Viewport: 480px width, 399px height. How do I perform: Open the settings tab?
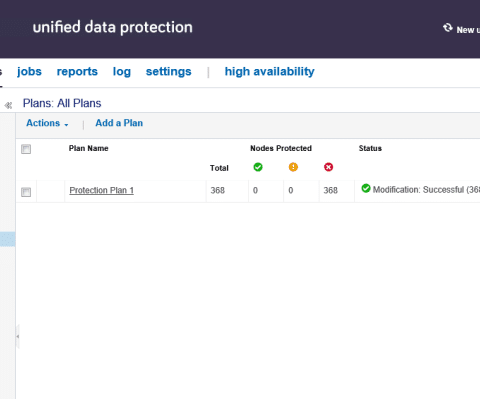169,71
